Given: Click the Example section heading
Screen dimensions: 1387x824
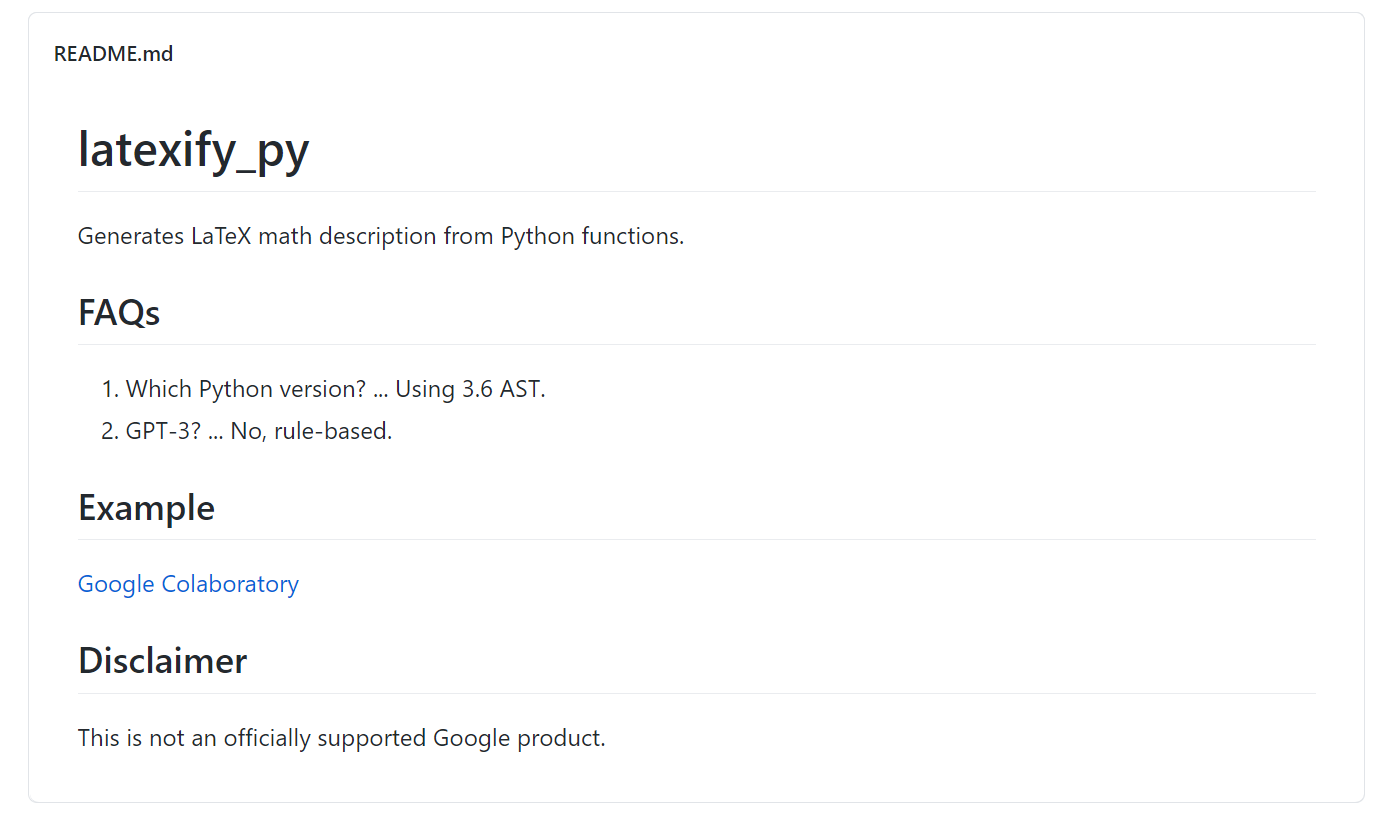Looking at the screenshot, I should click(x=146, y=508).
